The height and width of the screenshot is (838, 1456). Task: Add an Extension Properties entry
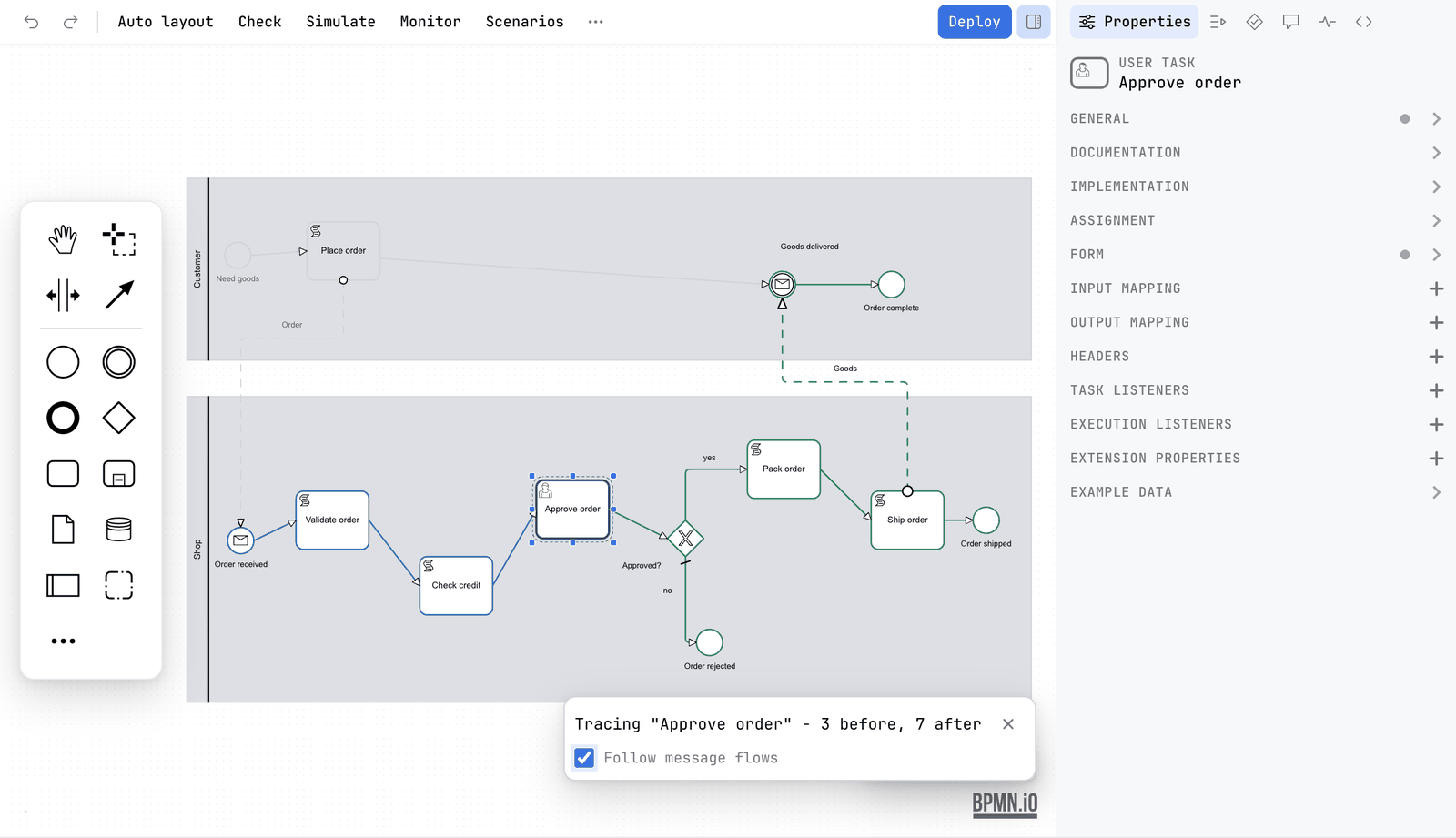tap(1436, 459)
